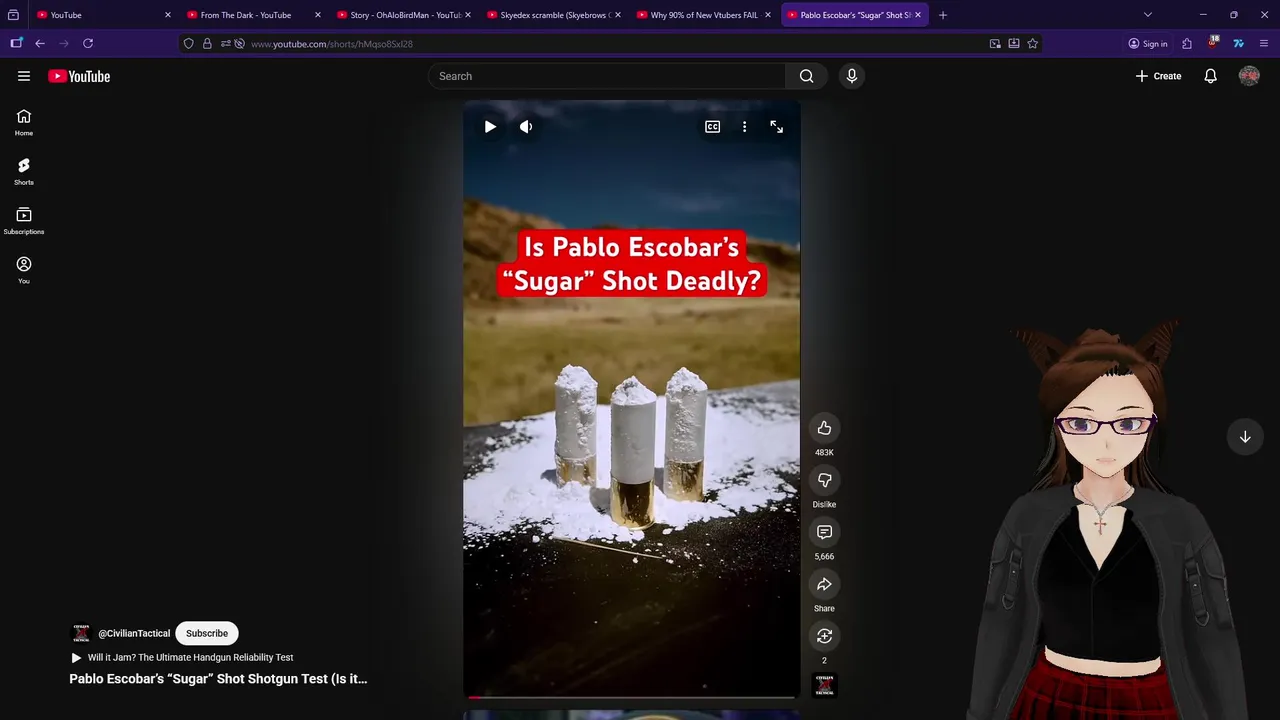Seek using the Short's red progress bar
The width and height of the screenshot is (1280, 720).
(631, 697)
